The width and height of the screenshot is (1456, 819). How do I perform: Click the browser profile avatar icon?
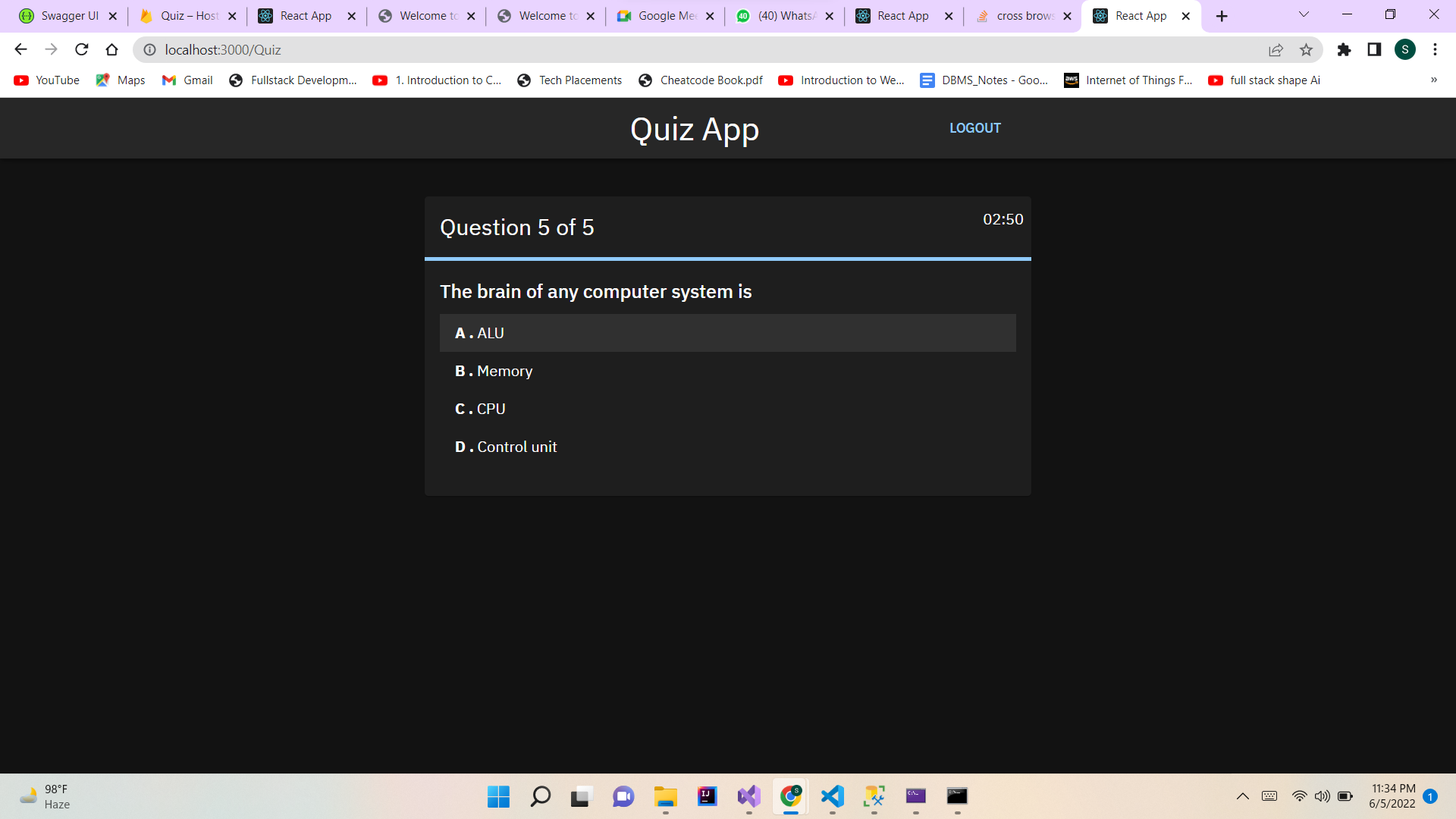click(x=1405, y=49)
